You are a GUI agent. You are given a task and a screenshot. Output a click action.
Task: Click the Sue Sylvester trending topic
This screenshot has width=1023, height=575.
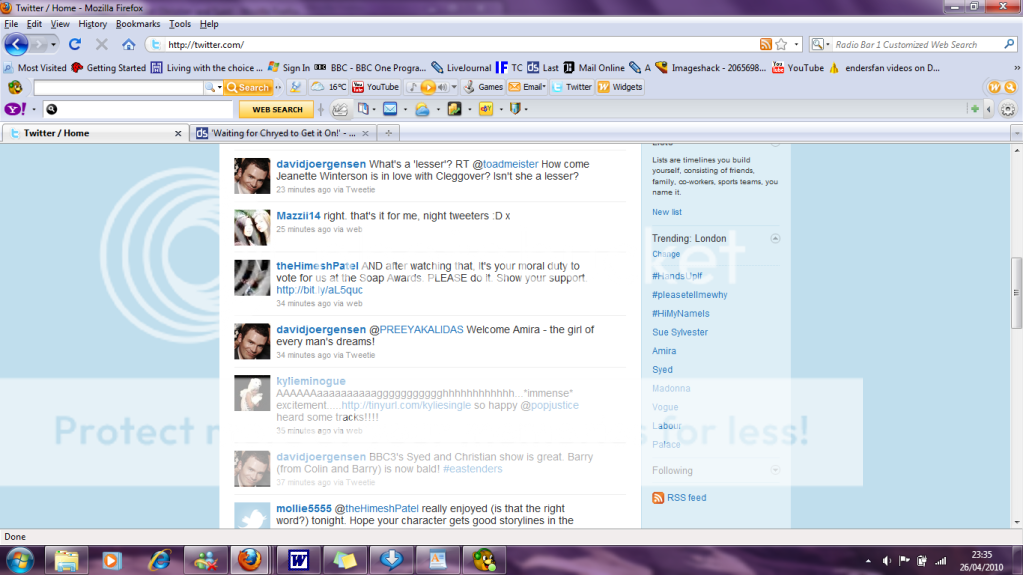coord(679,332)
